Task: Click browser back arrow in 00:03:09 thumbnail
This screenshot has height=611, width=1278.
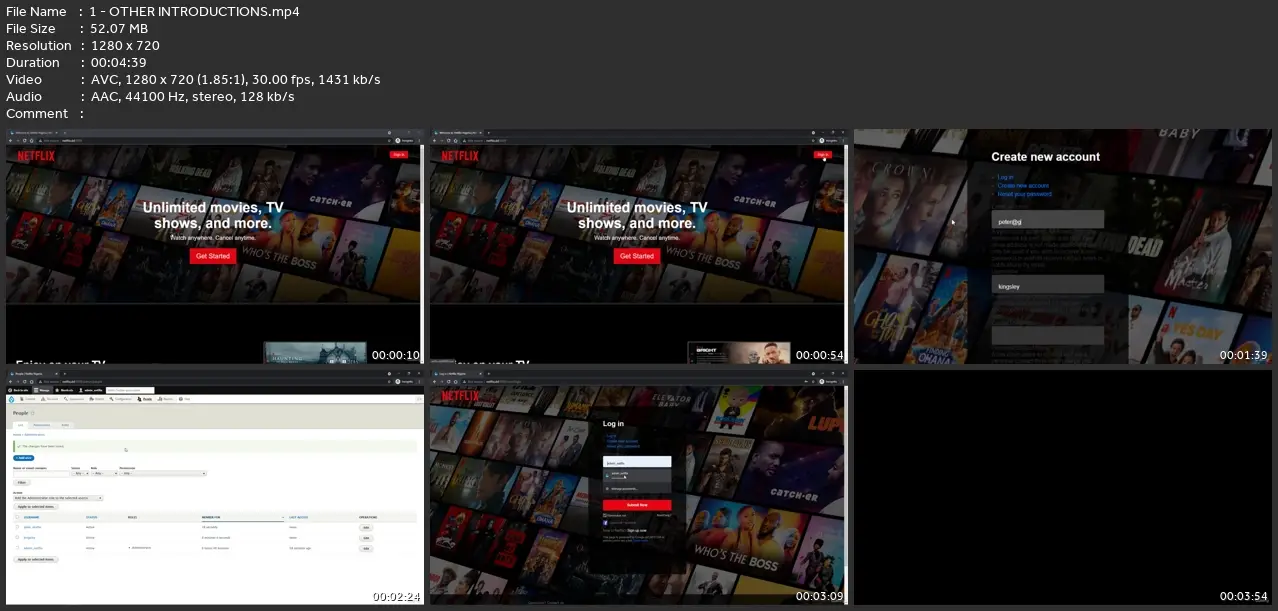Action: tap(435, 381)
